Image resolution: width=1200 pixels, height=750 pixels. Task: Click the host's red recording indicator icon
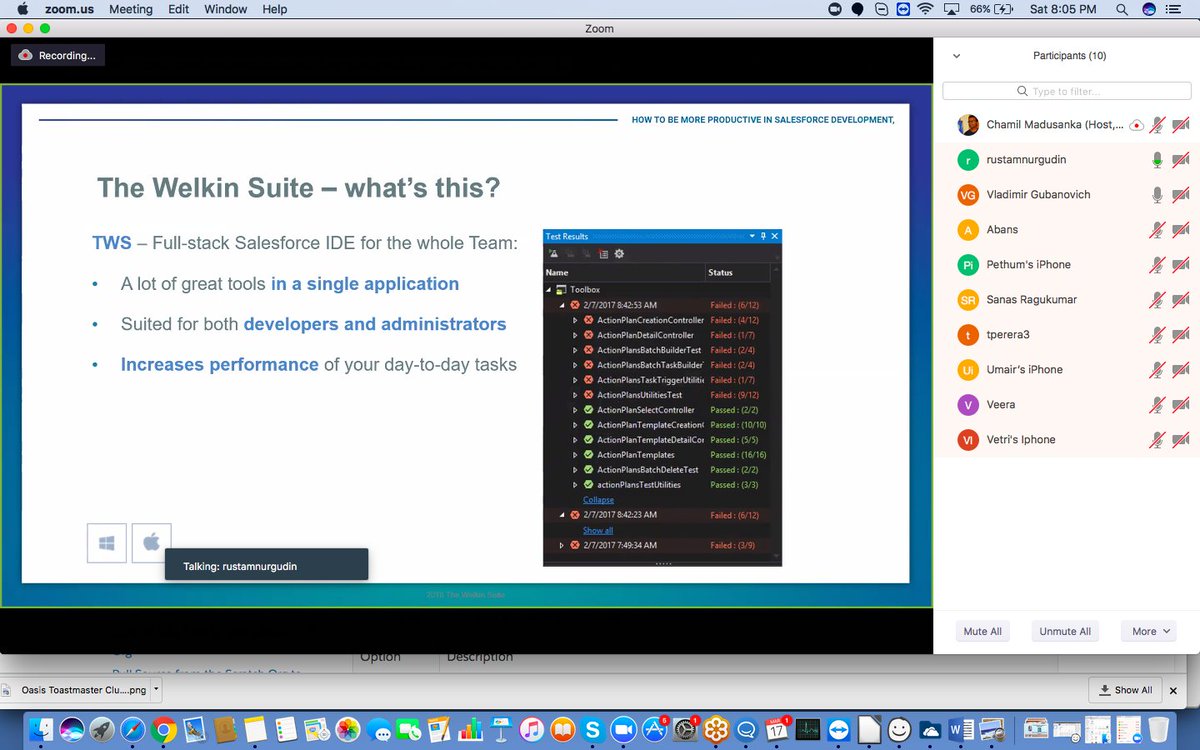point(1135,125)
